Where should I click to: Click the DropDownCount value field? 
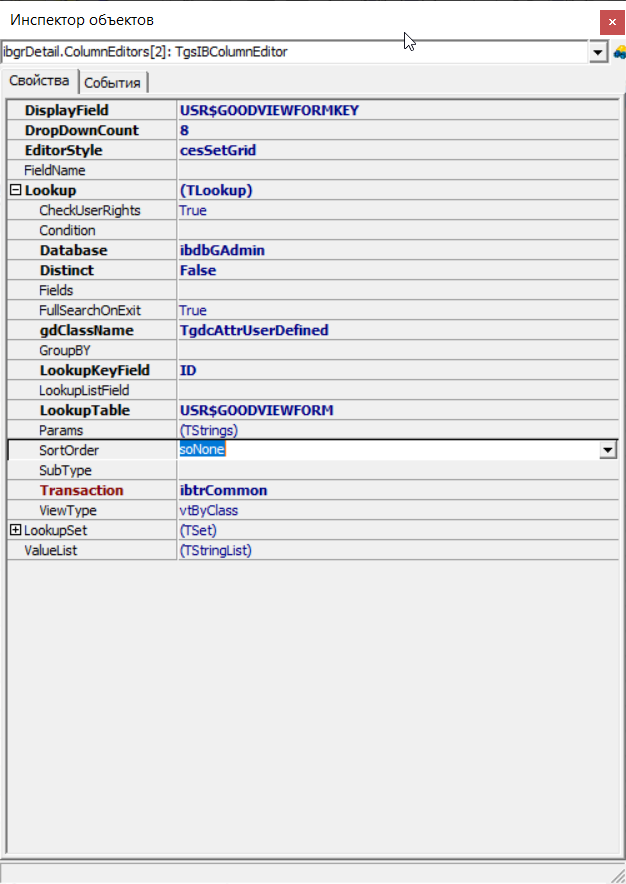tap(390, 130)
